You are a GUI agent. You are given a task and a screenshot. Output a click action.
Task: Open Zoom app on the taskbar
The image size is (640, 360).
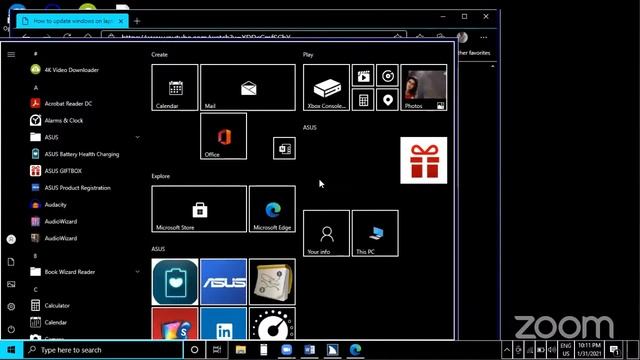287,350
